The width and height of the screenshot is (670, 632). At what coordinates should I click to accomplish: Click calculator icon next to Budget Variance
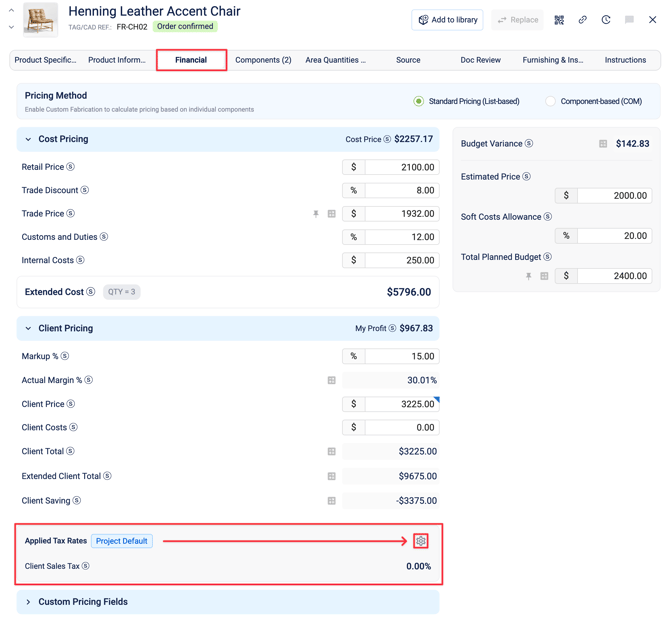click(603, 144)
